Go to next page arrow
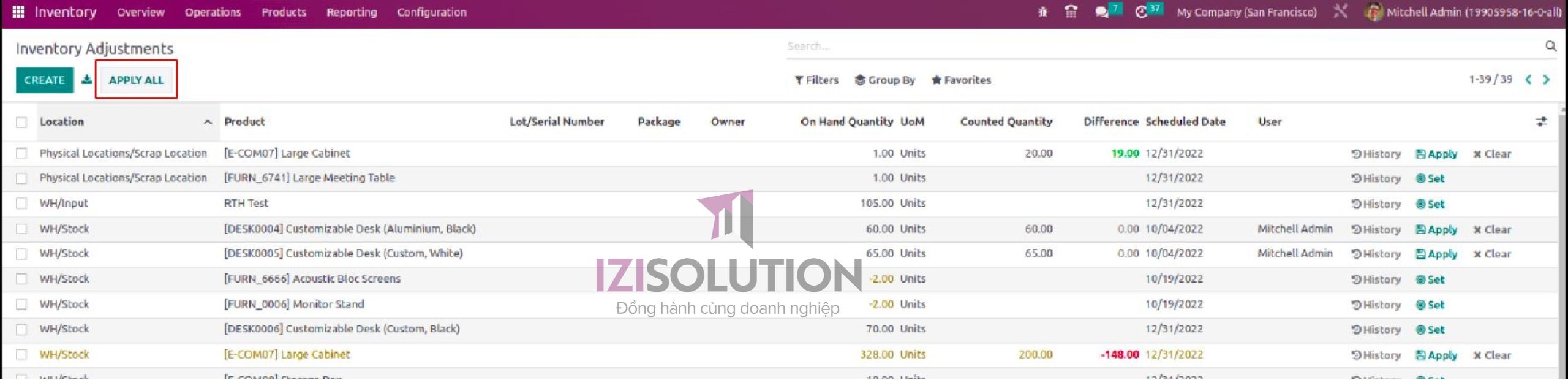This screenshot has width=1568, height=380. pyautogui.click(x=1547, y=80)
